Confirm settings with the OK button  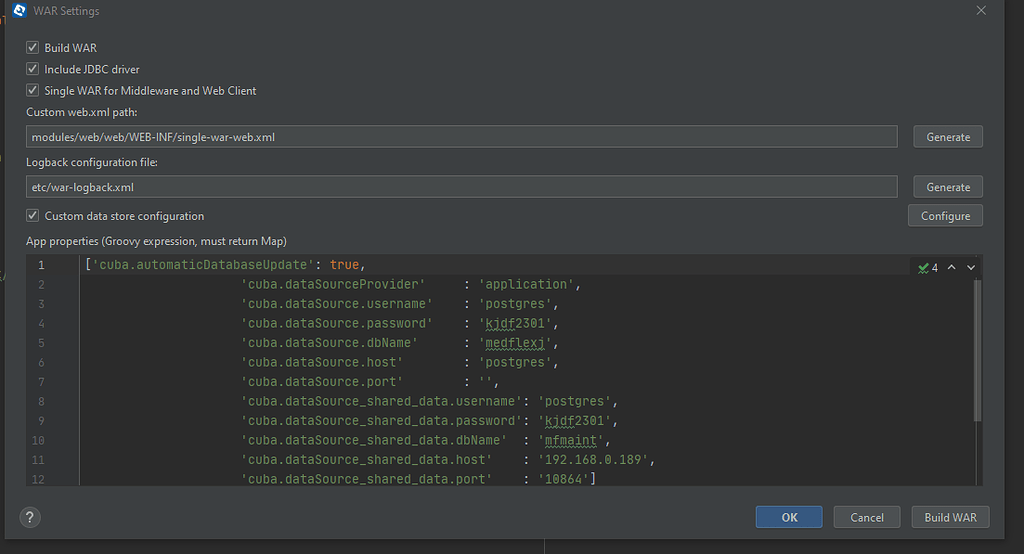(789, 517)
